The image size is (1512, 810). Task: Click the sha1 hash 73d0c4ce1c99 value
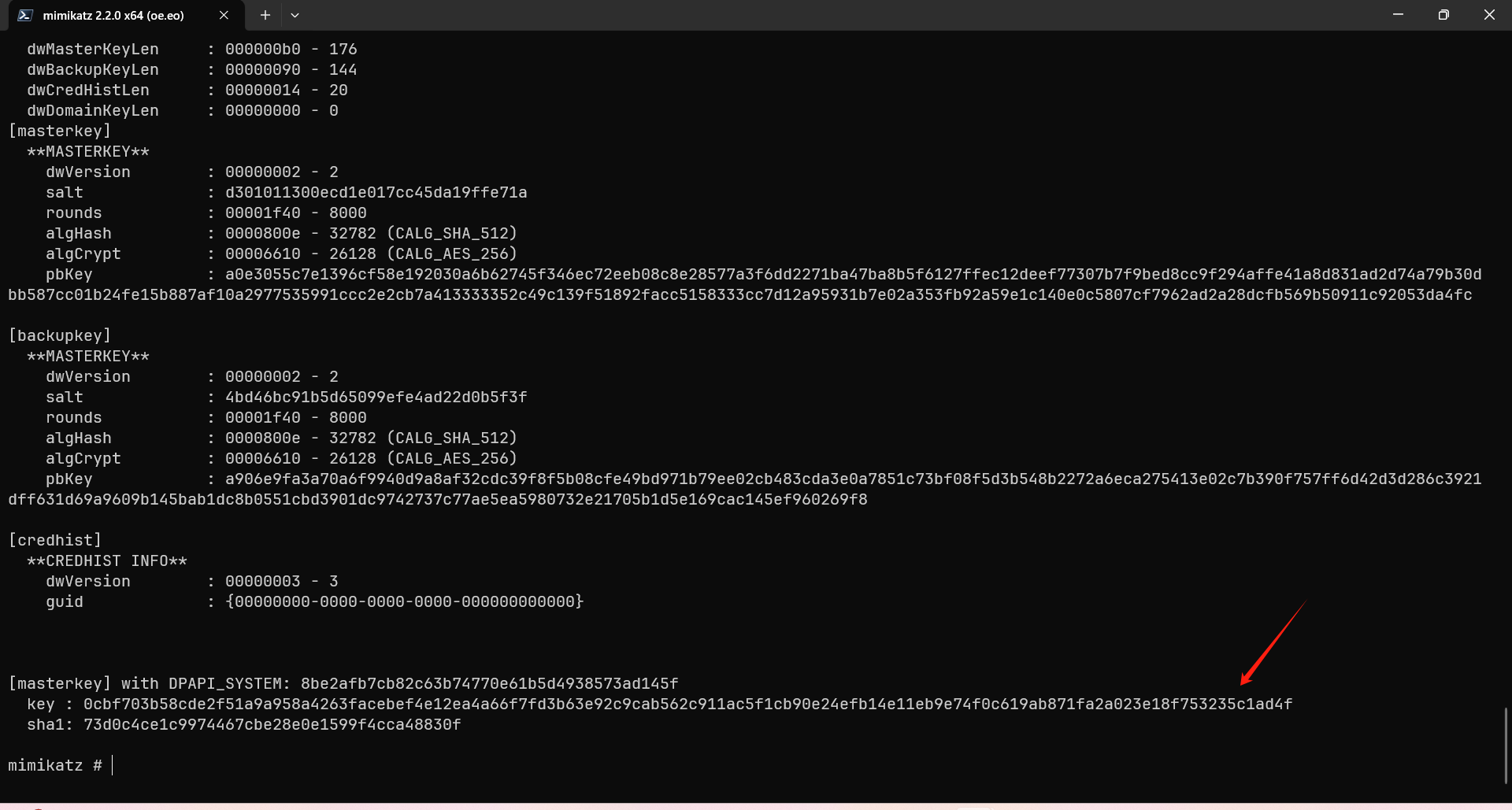click(272, 724)
